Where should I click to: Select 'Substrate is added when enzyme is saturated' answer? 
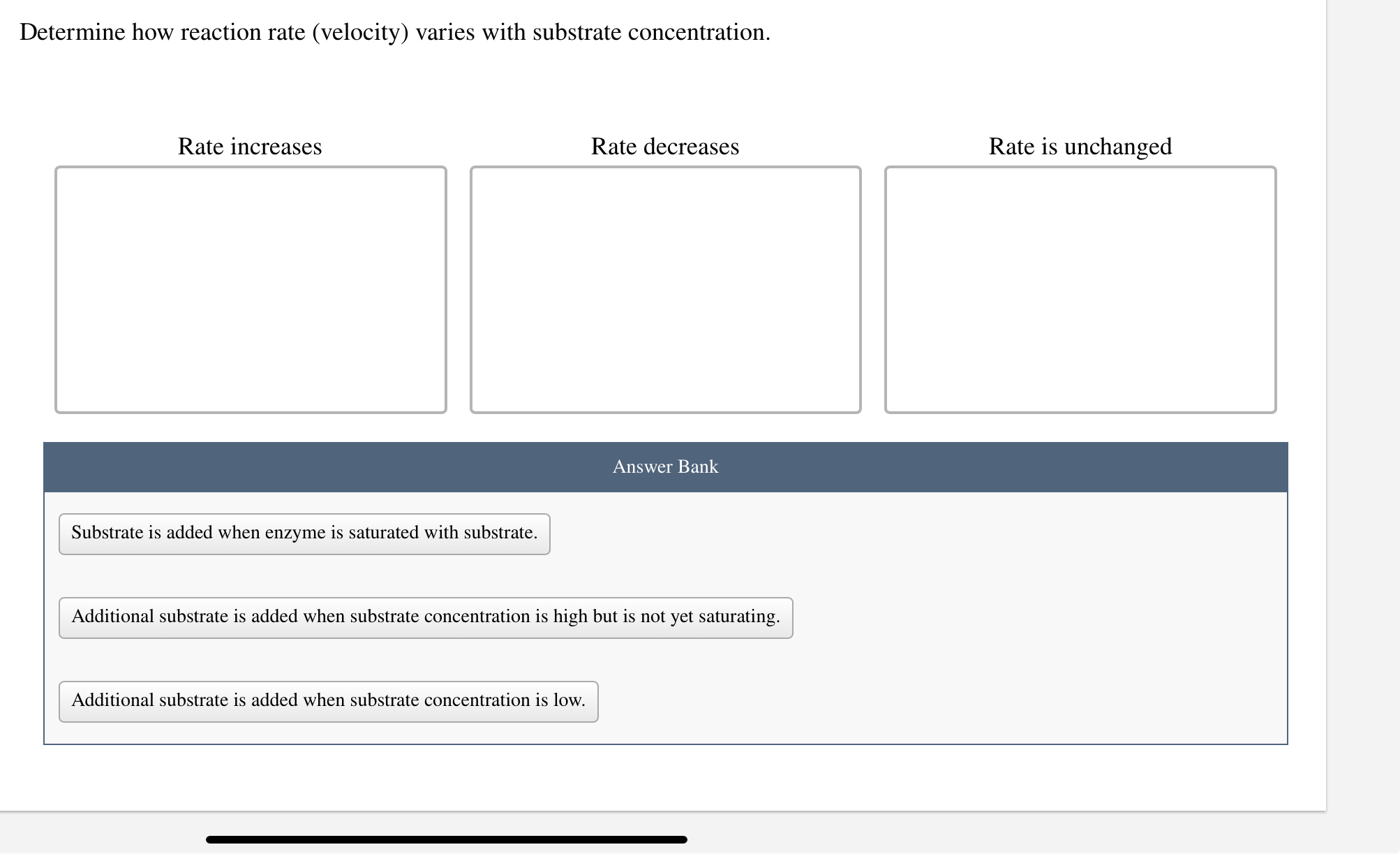[x=304, y=533]
